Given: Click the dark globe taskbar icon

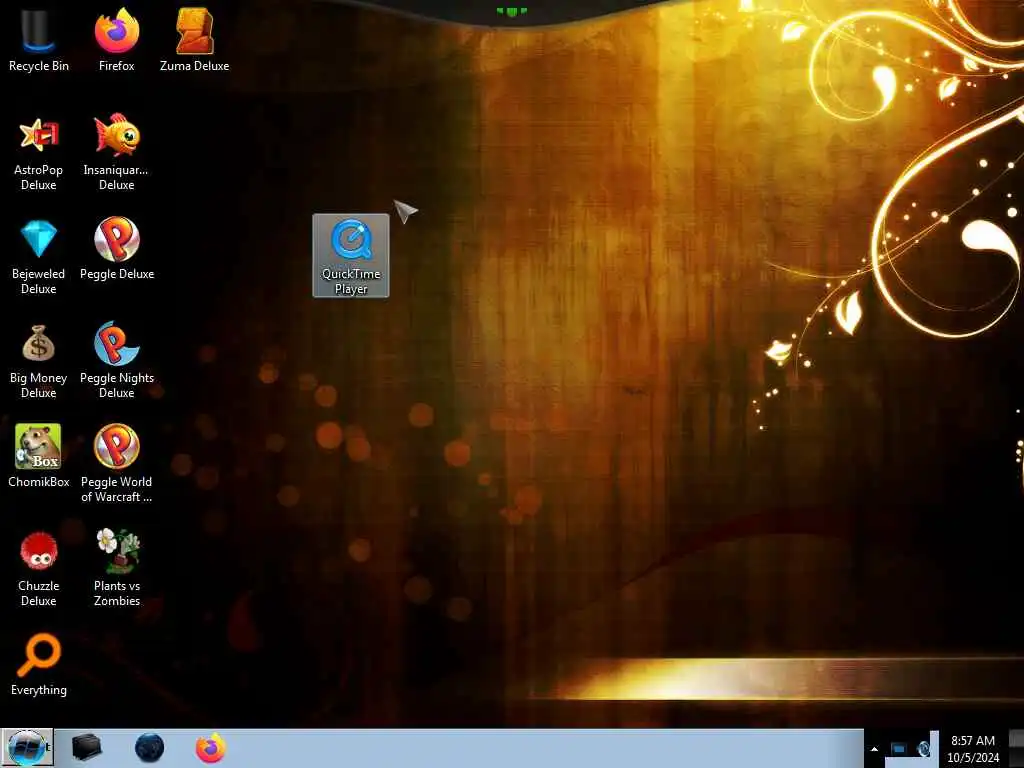Looking at the screenshot, I should point(149,748).
